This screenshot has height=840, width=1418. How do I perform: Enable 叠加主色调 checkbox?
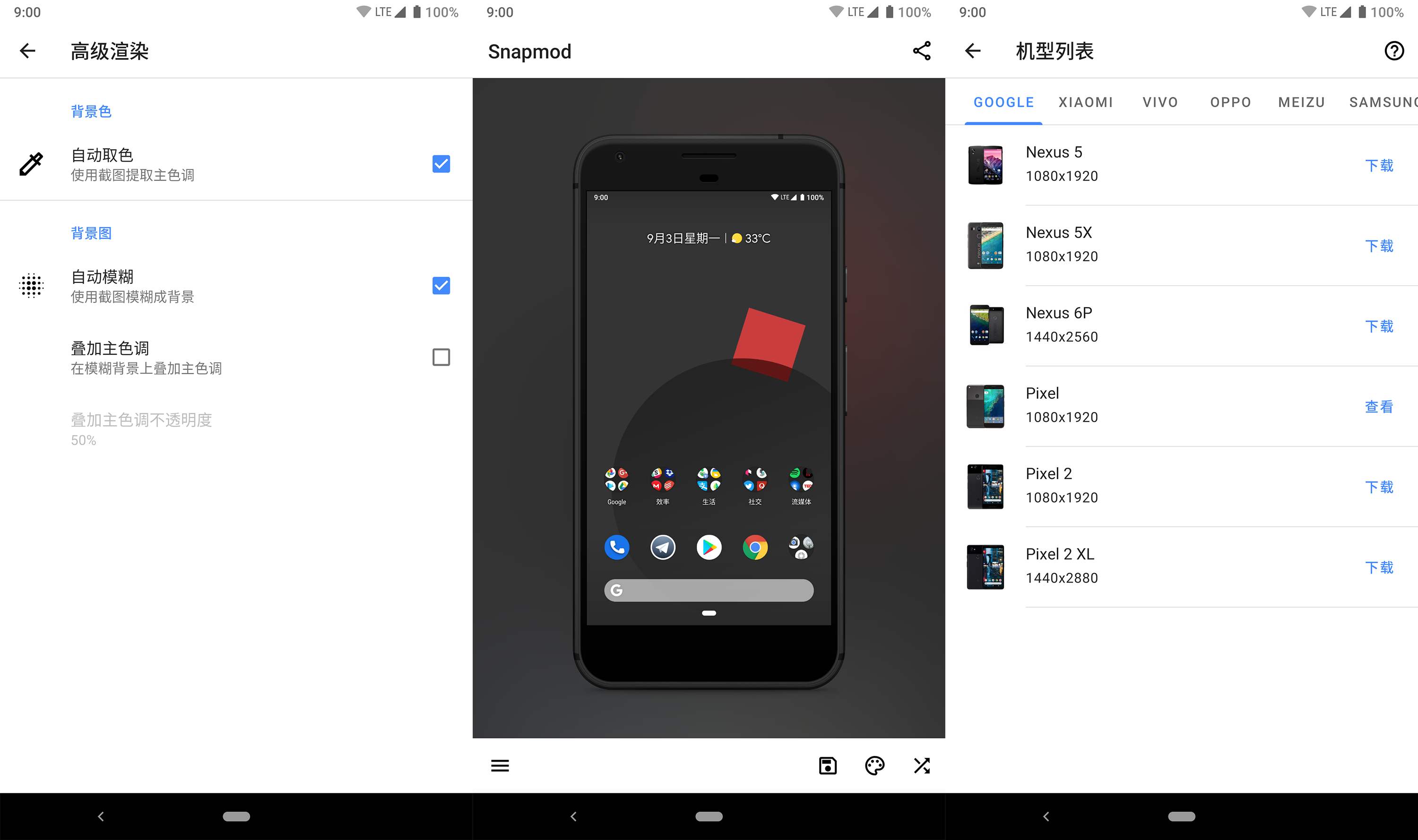[441, 357]
